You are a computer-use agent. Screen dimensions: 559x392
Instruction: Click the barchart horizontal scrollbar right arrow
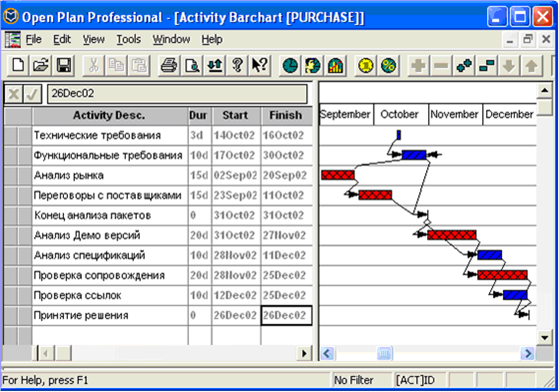[x=527, y=354]
